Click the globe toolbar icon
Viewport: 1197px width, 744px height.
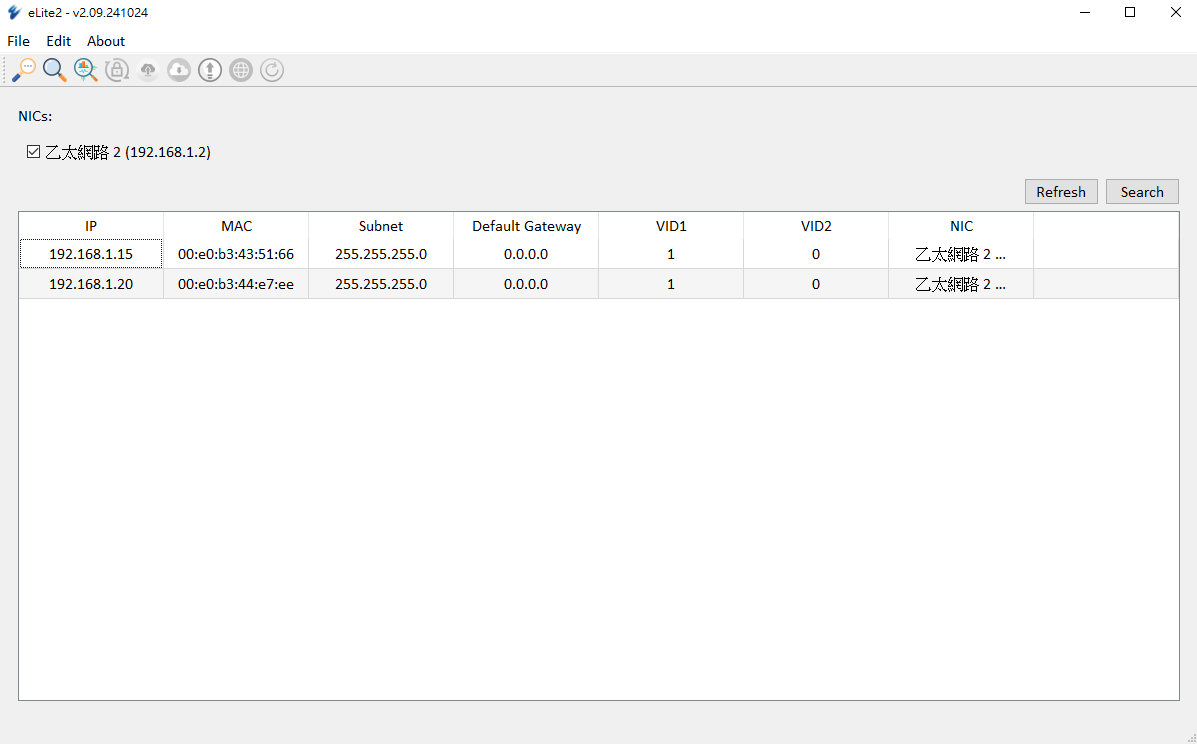point(240,70)
